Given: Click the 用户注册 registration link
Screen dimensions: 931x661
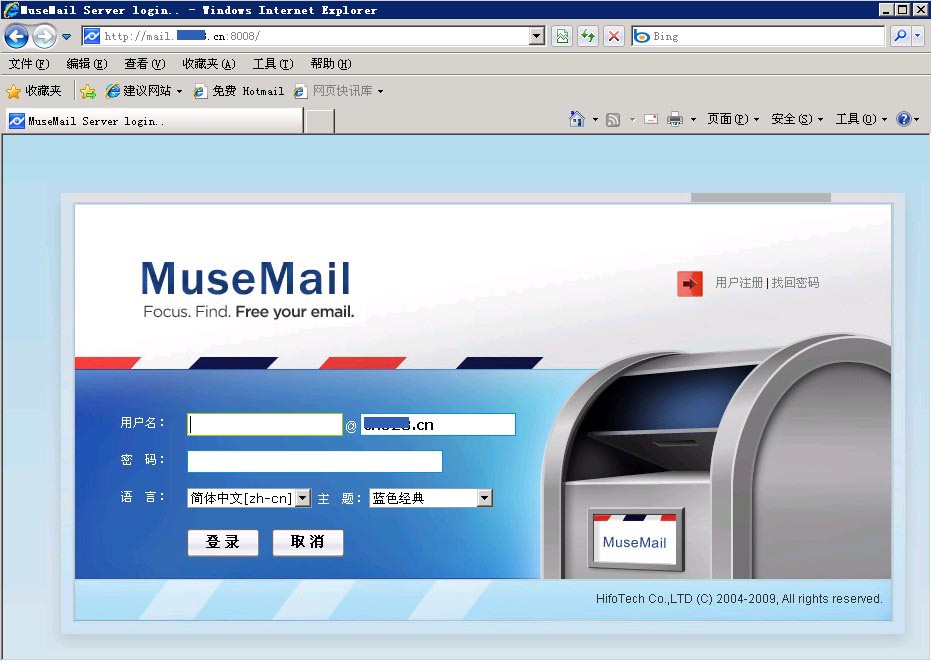Looking at the screenshot, I should 739,283.
